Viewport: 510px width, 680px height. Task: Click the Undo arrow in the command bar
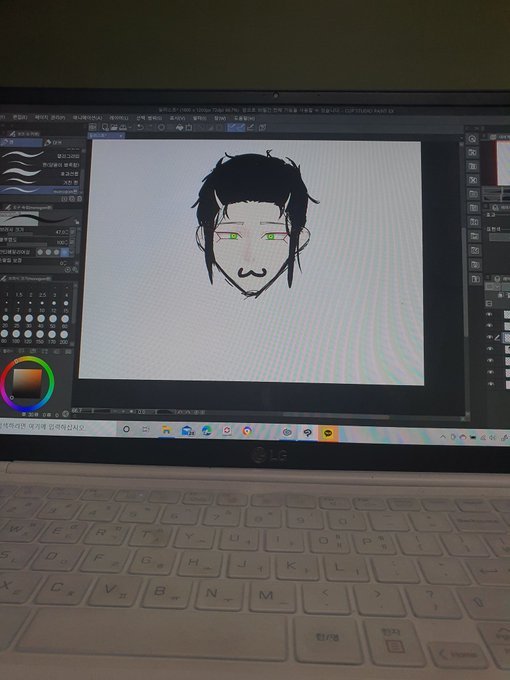click(x=140, y=127)
